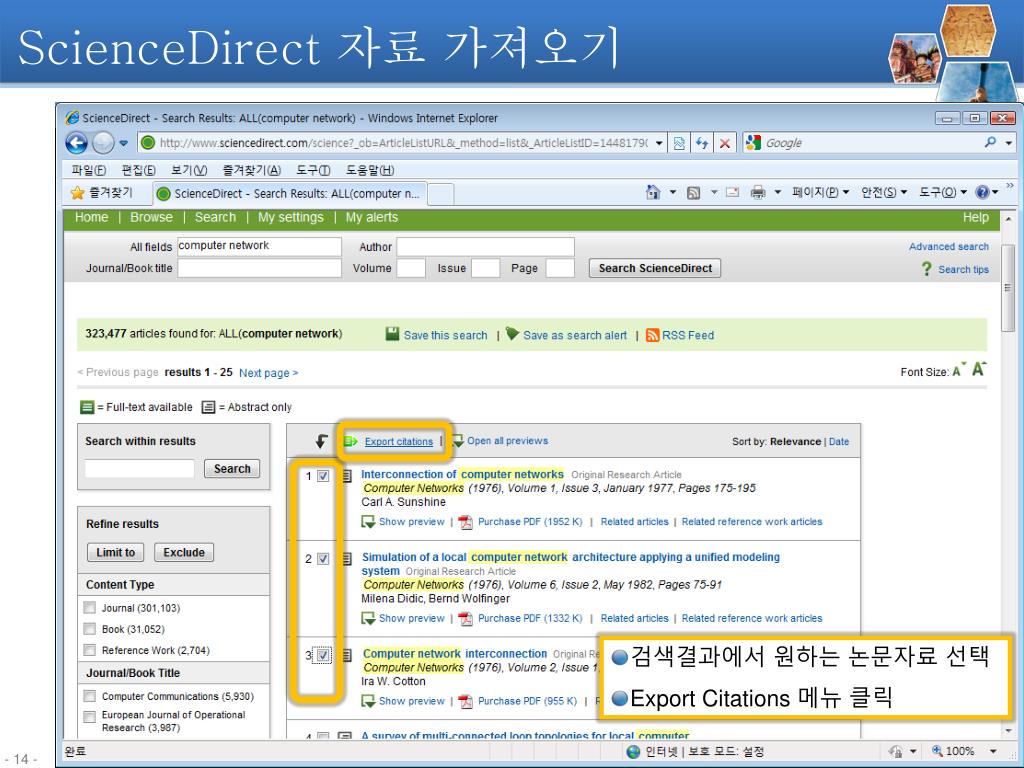The width and height of the screenshot is (1024, 768).
Task: Open the address bar URL dropdown
Action: 659,143
